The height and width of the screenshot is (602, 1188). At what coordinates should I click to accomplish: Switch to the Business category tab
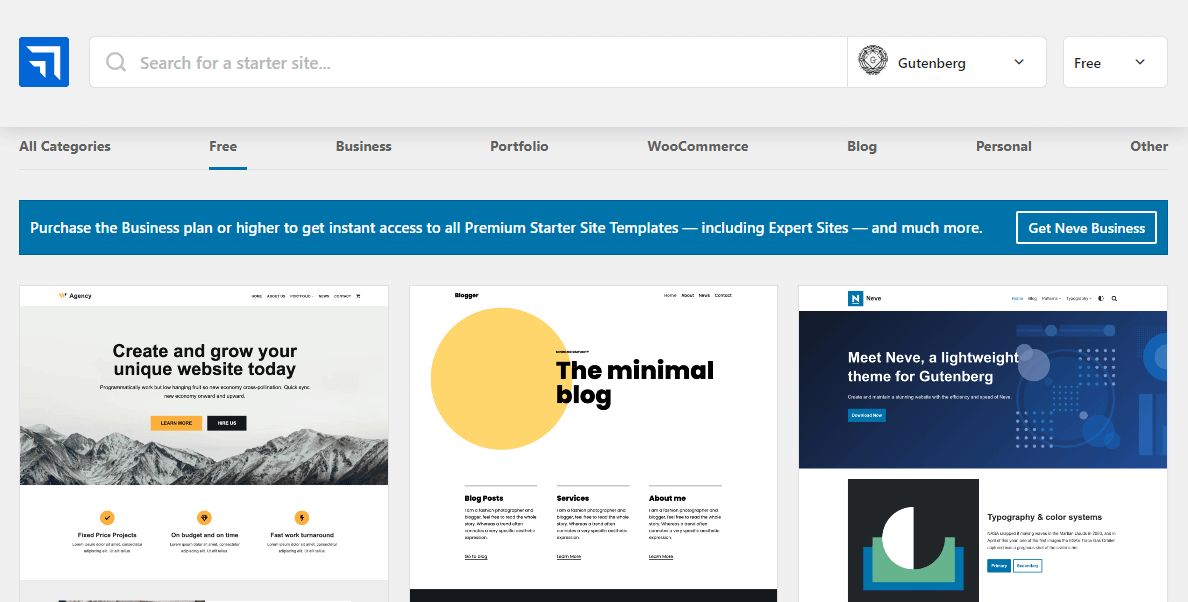(364, 146)
